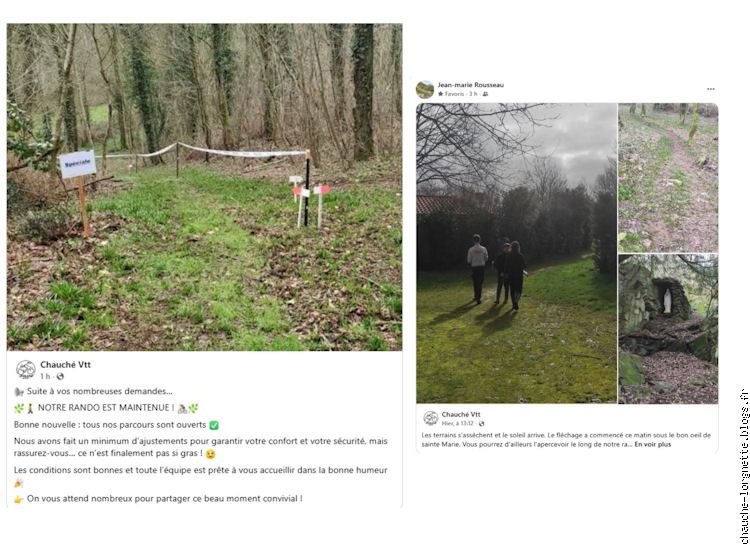Click the Favoris star icon
750x545 pixels.
441,94
